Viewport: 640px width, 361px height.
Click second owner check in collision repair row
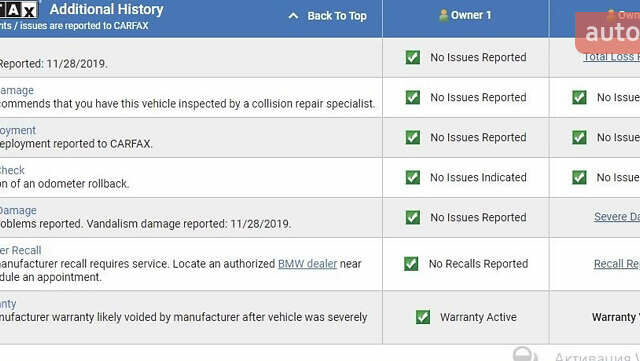[x=579, y=97]
